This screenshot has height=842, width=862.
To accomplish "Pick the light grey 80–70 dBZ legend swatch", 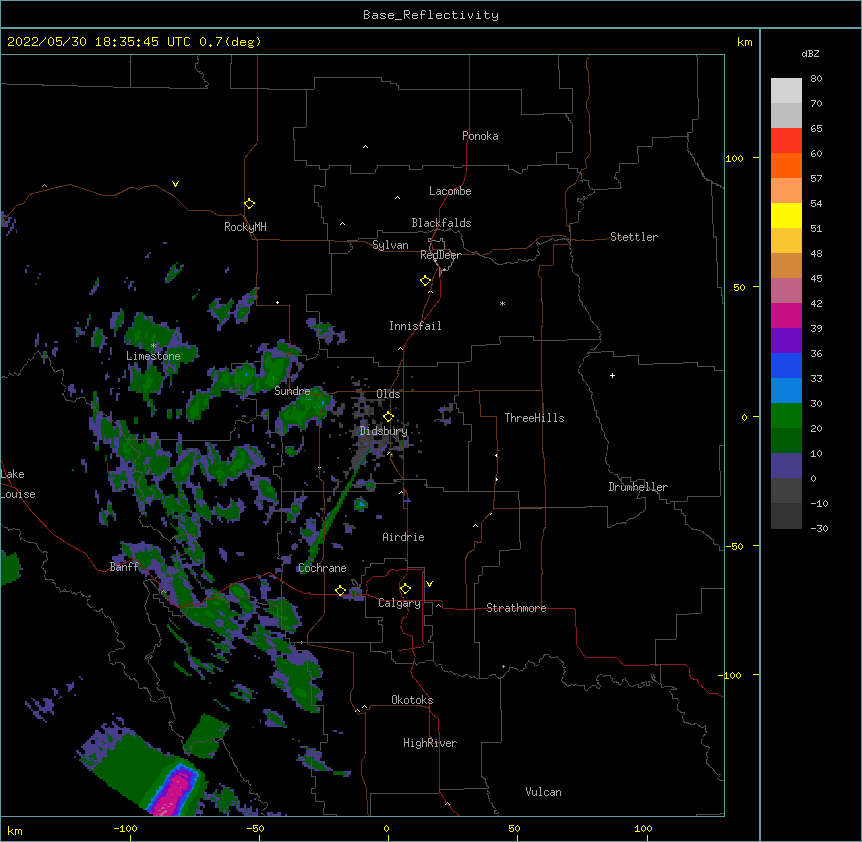I will click(786, 91).
